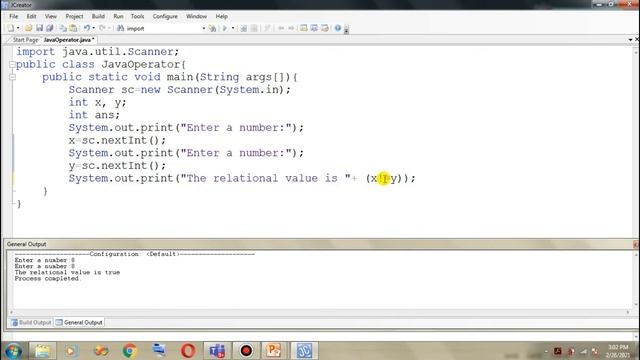The image size is (640, 360).
Task: Click the 'x=sc.nextInt();' line
Action: [x=117, y=140]
